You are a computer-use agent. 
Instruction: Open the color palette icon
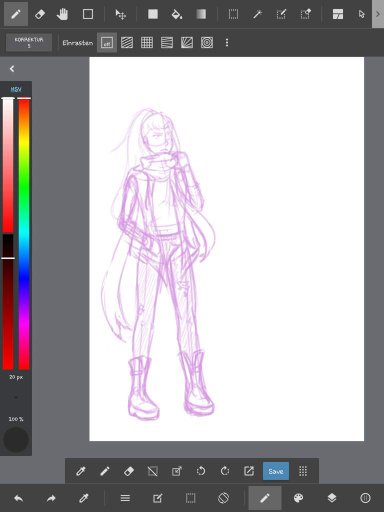coord(298,498)
